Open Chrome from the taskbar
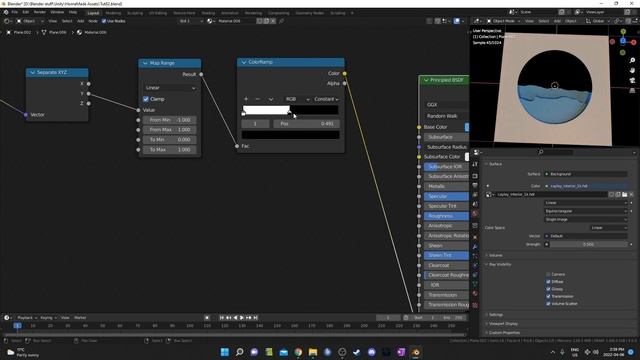Image resolution: width=640 pixels, height=360 pixels. point(298,352)
